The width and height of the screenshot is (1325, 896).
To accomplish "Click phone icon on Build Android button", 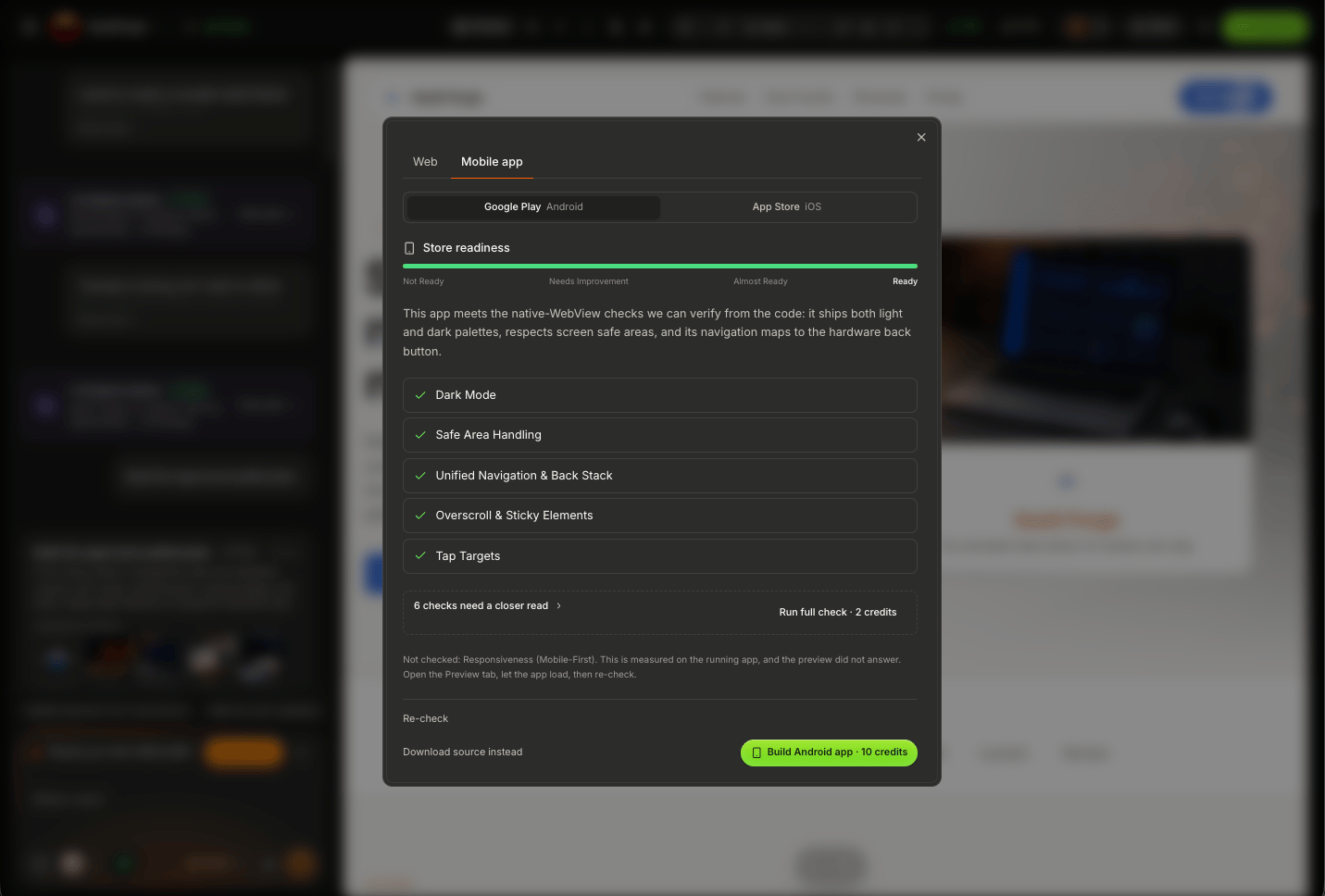I will [x=756, y=753].
